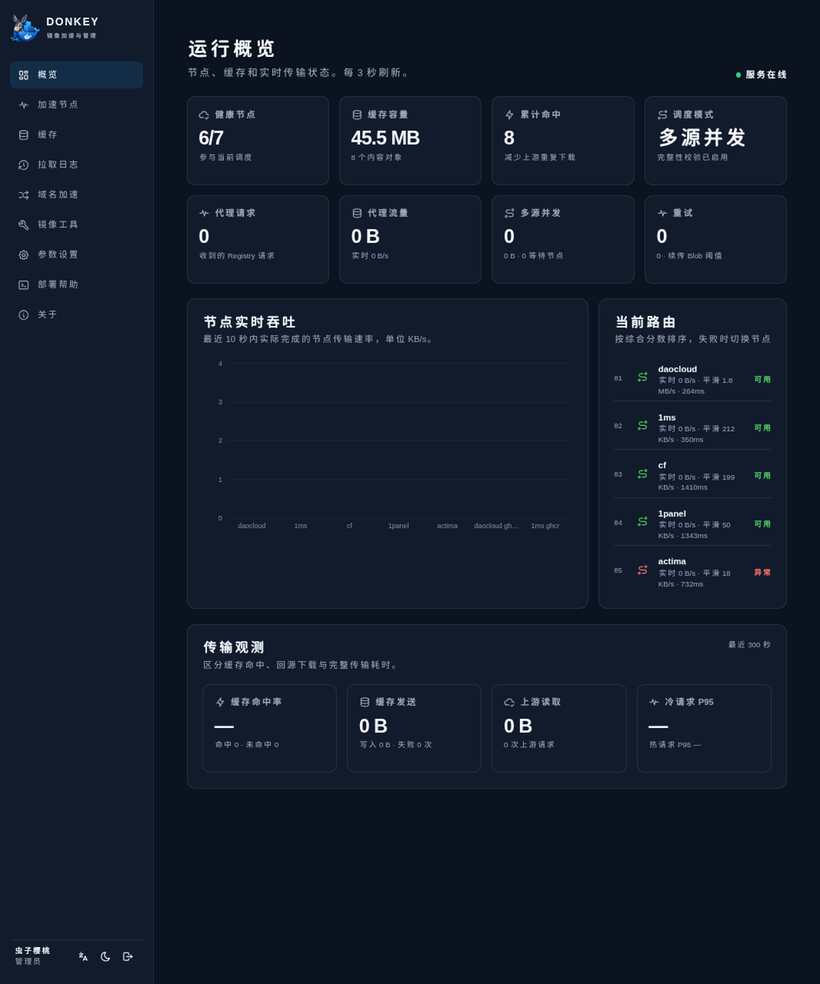Click the lightning icon in 累计命中 card

click(x=509, y=115)
